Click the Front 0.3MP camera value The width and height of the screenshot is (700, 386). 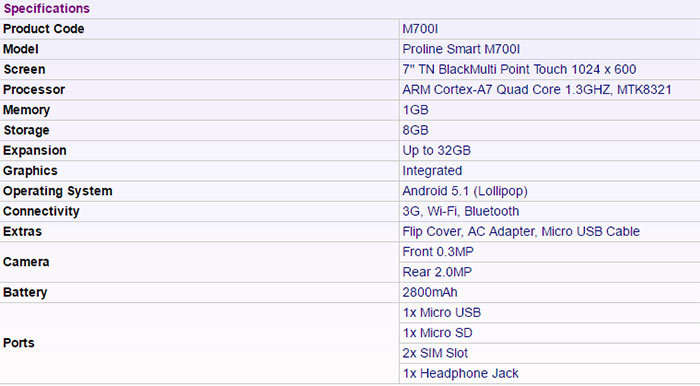pos(438,252)
